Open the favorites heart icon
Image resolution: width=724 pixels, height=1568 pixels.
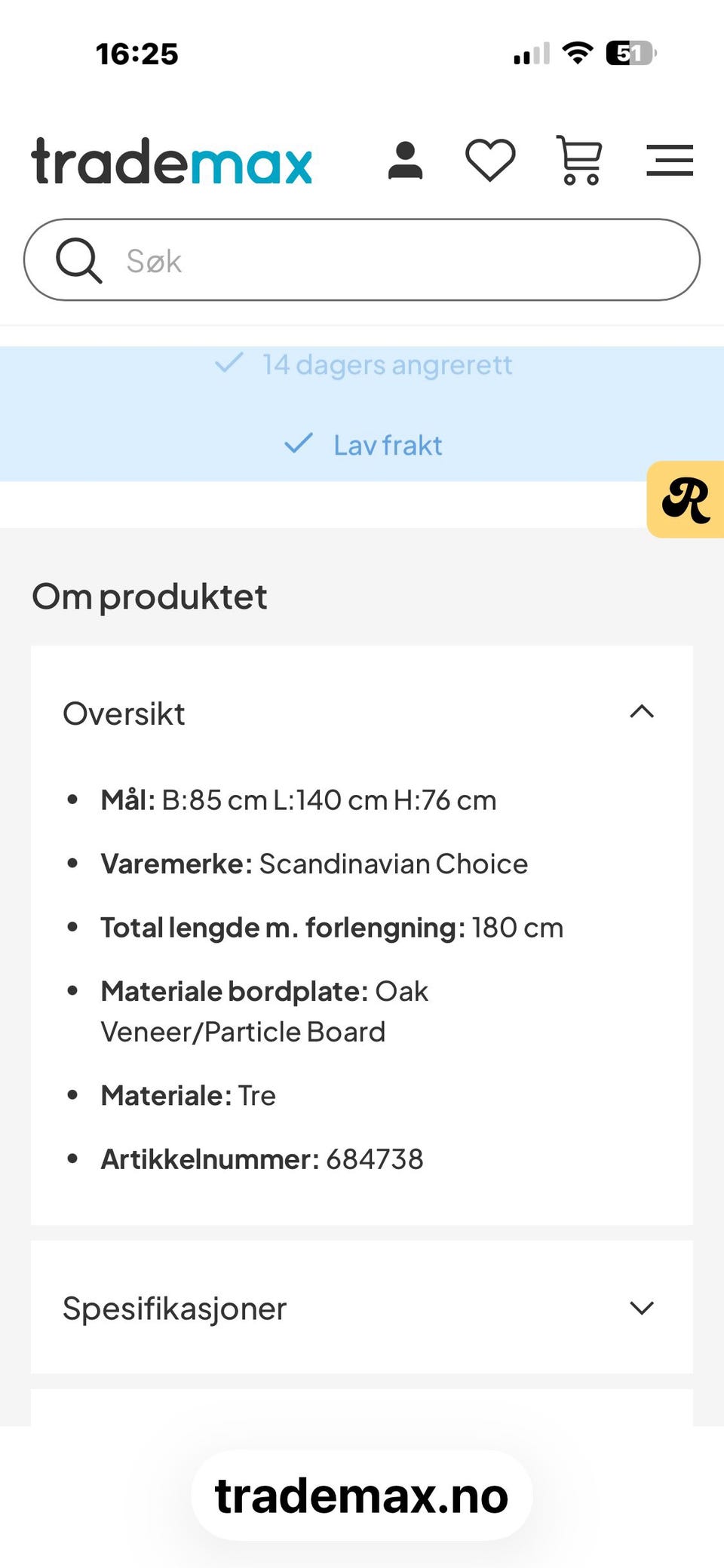pos(490,161)
